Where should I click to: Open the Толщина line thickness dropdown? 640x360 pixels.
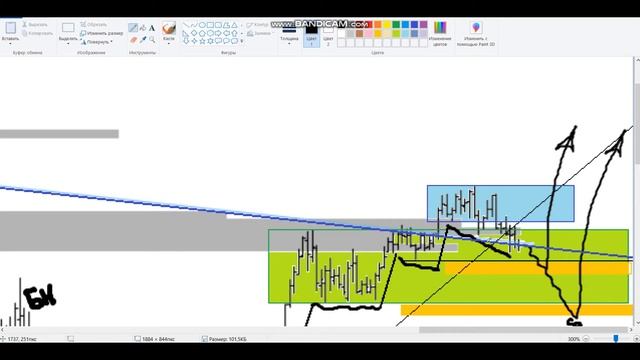[x=289, y=34]
